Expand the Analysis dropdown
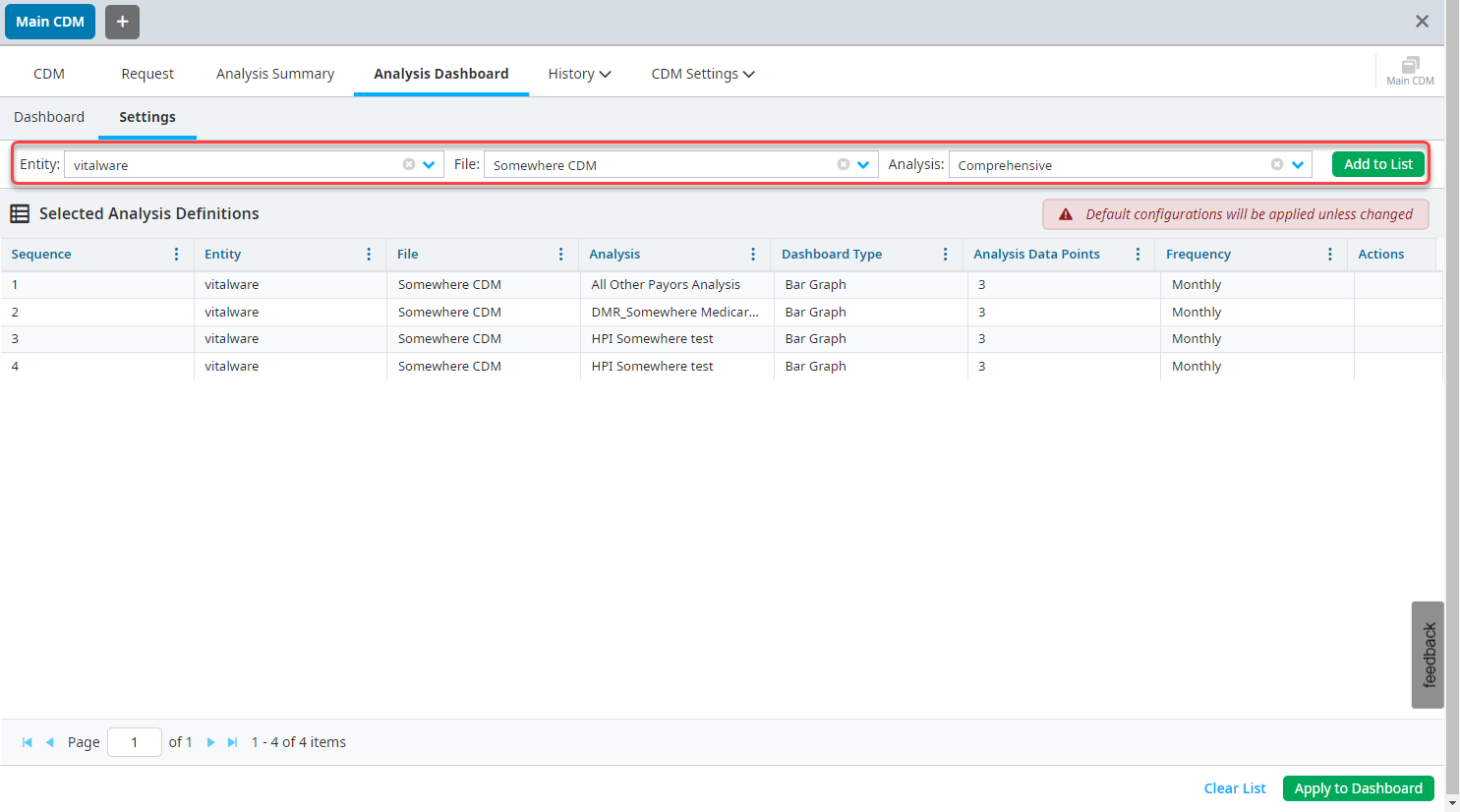This screenshot has height=812, width=1460. pos(1298,165)
